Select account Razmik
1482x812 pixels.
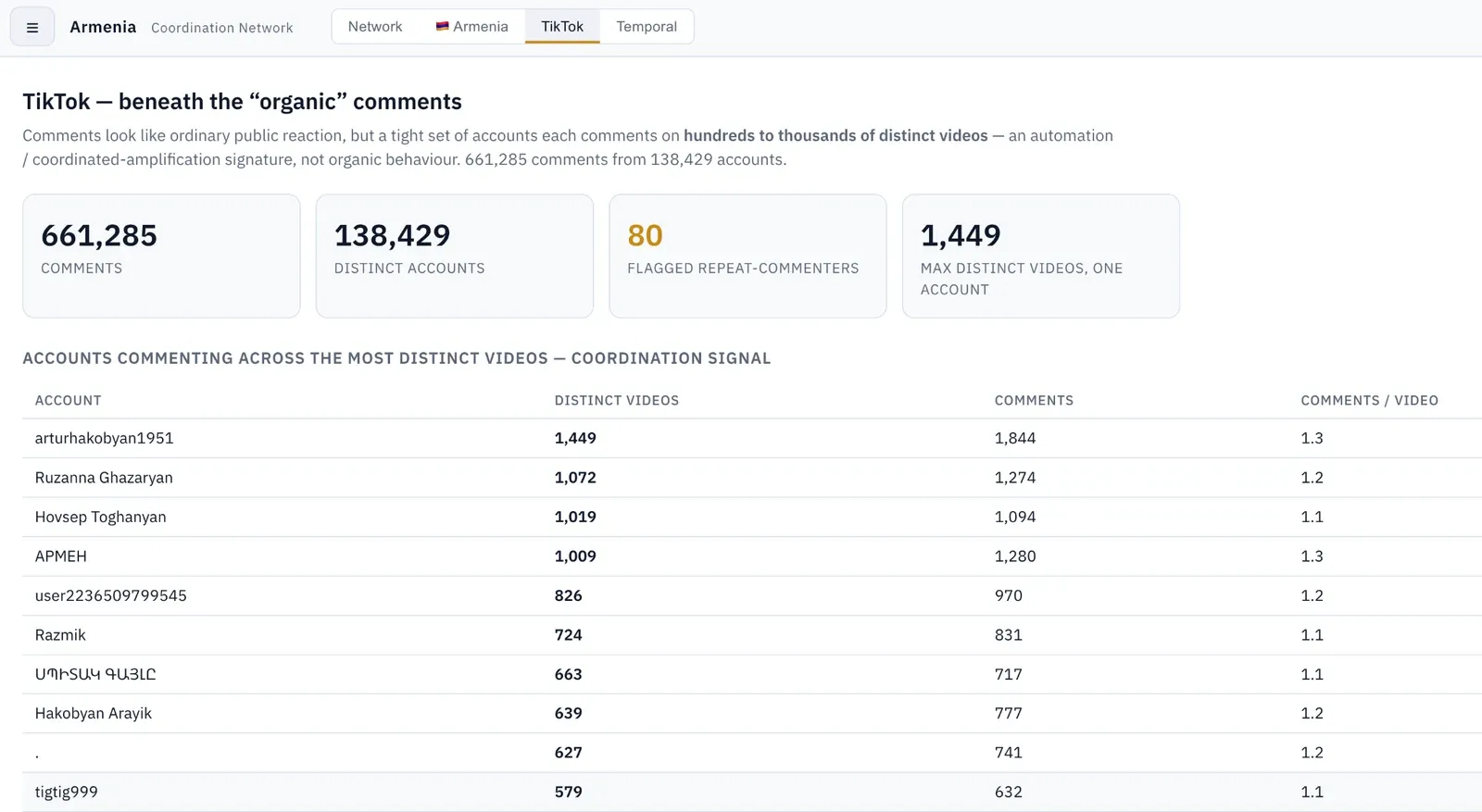click(x=60, y=635)
